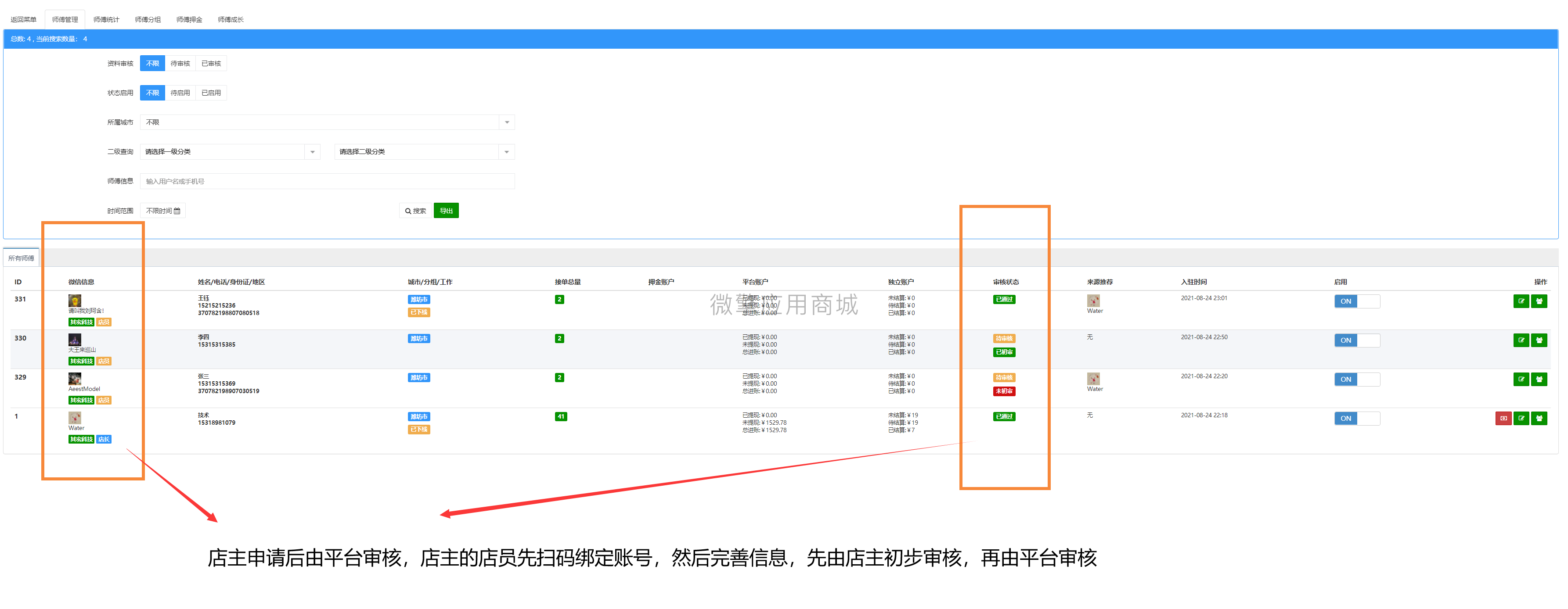Select 待启用 in the 状态启用 filter
1568x609 pixels.
[x=180, y=93]
